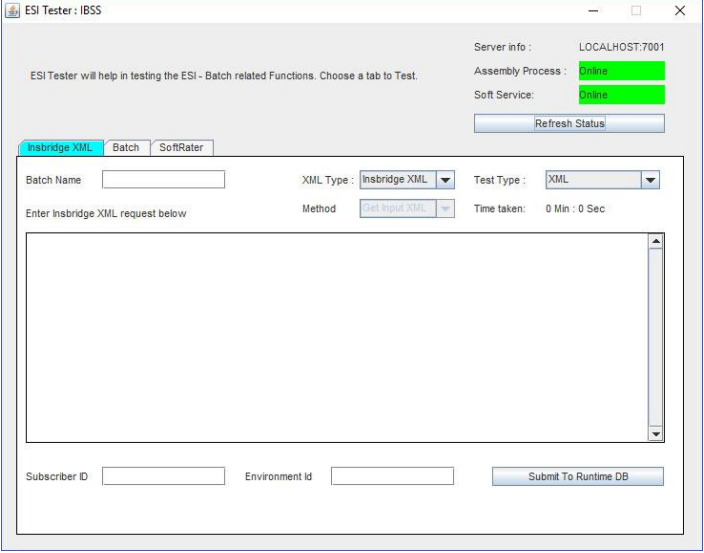Open the Batch tab
This screenshot has height=553, width=704.
pyautogui.click(x=126, y=148)
